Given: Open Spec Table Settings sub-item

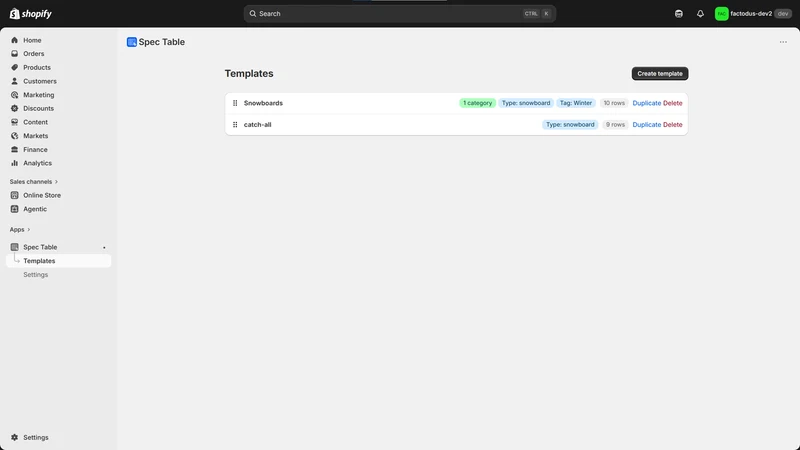Looking at the screenshot, I should pyautogui.click(x=36, y=274).
